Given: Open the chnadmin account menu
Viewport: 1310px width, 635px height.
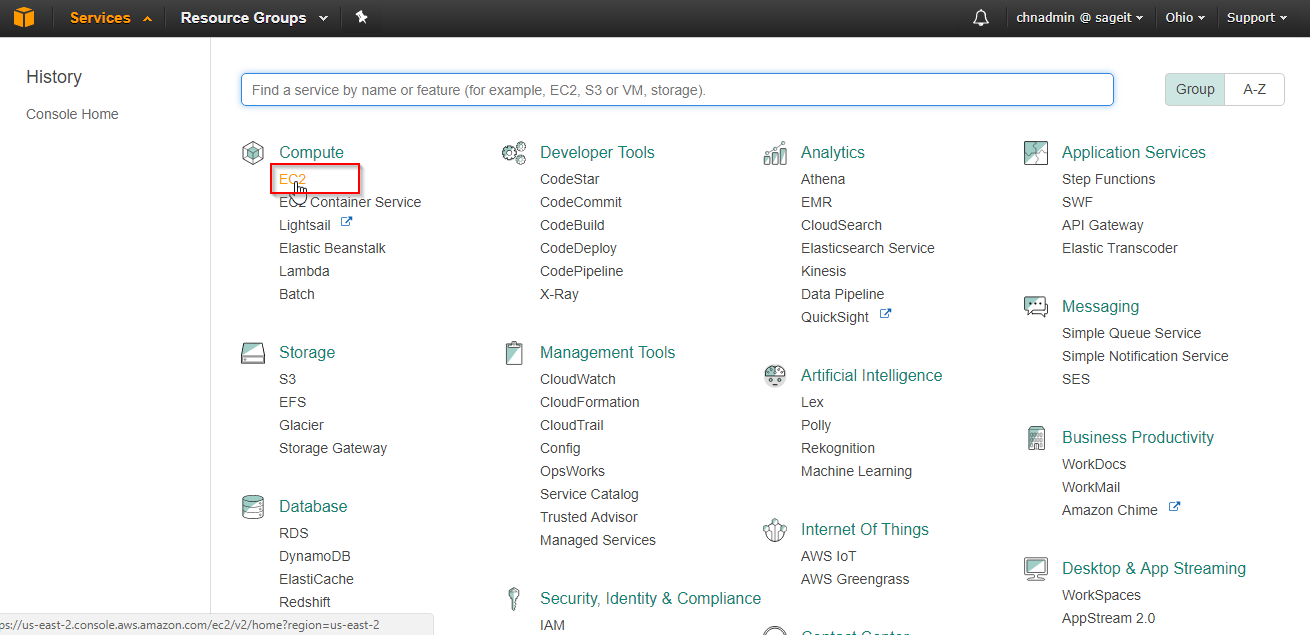Looking at the screenshot, I should (1079, 18).
